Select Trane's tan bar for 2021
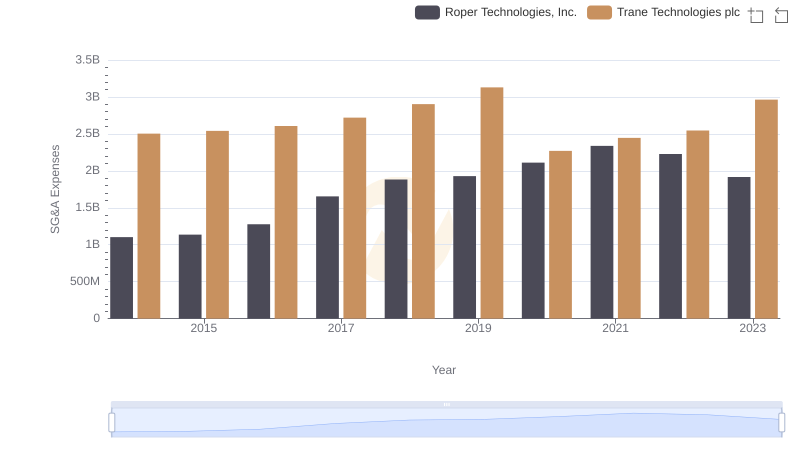 [629, 228]
